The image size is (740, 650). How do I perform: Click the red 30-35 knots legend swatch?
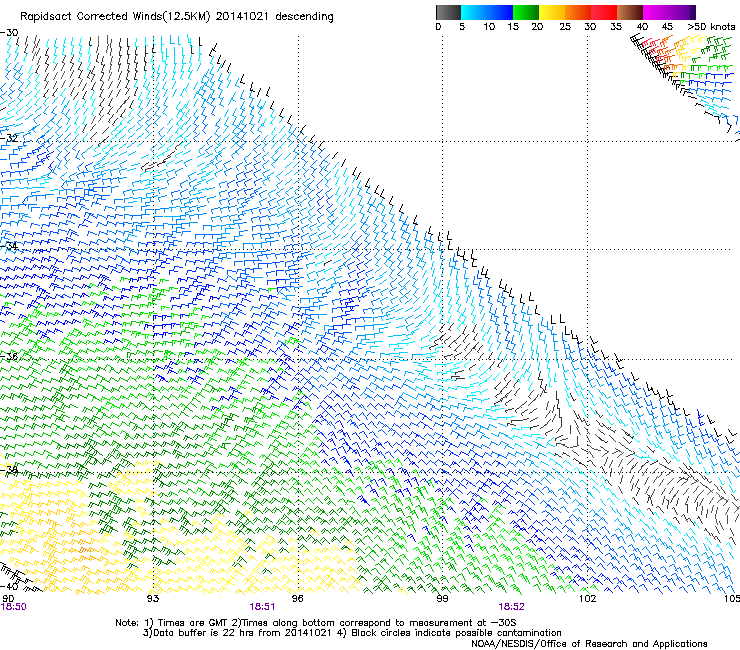pyautogui.click(x=604, y=12)
